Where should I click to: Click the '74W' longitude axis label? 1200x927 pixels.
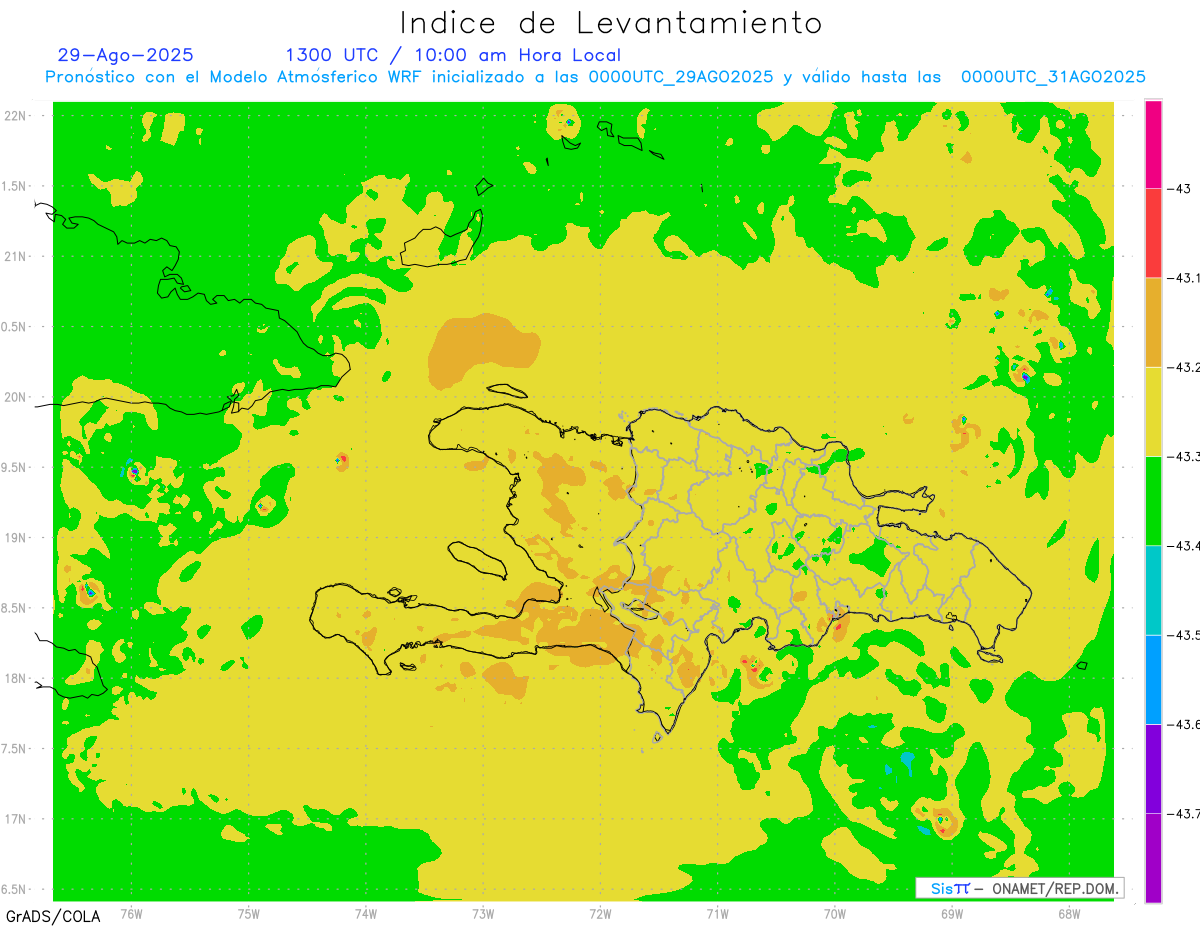366,913
